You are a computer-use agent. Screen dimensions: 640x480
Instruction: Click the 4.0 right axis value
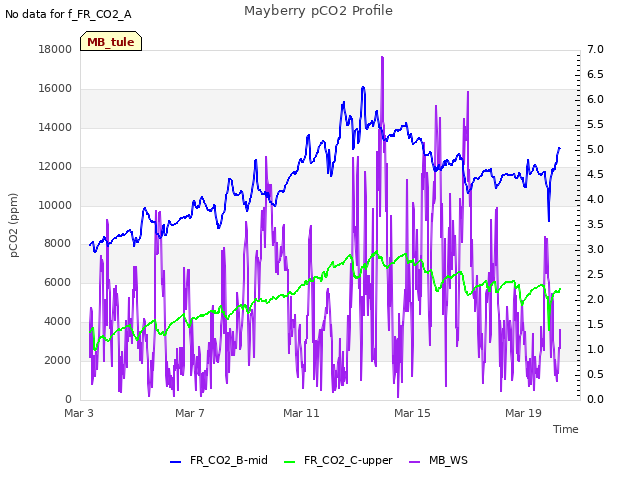pos(595,200)
